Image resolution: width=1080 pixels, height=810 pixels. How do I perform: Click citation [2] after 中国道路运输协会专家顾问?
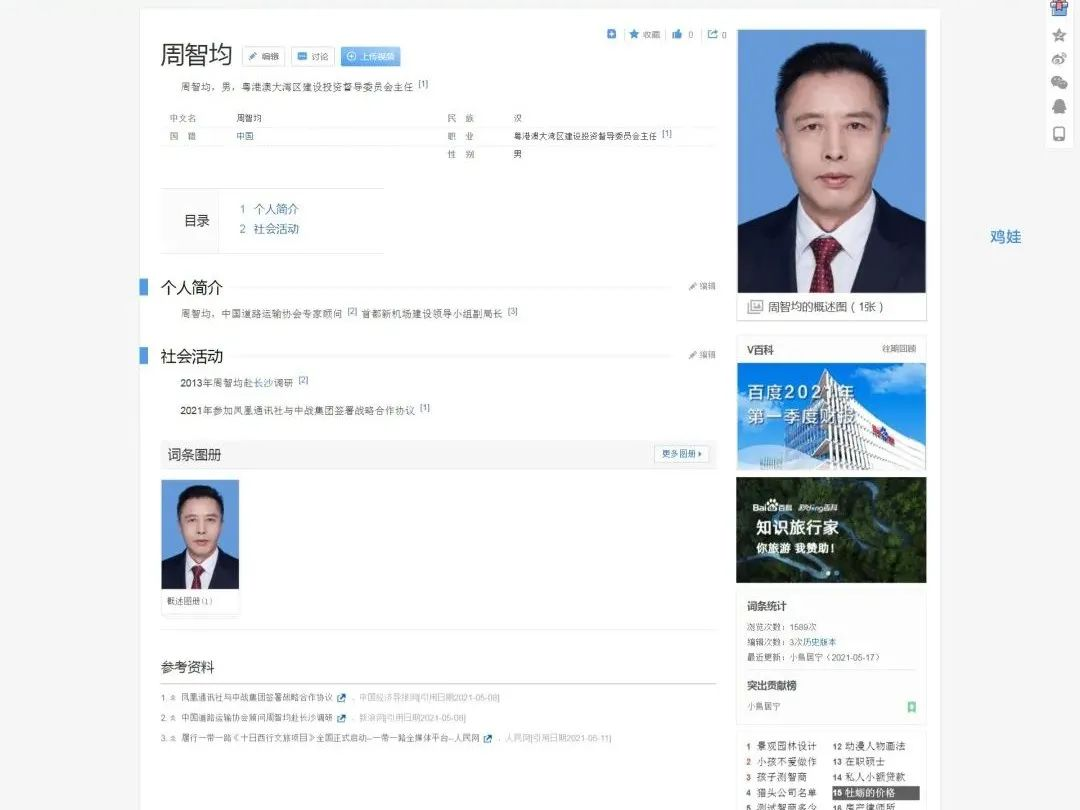click(352, 311)
